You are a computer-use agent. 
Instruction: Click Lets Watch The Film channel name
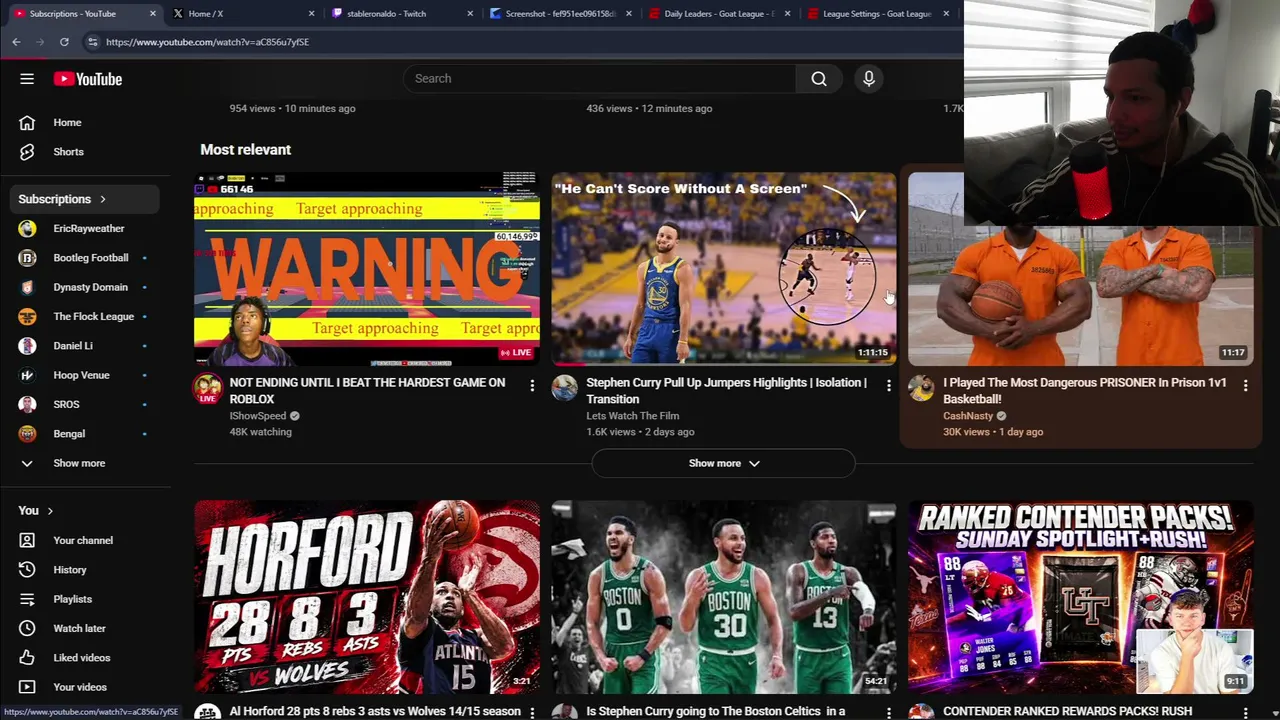tap(632, 416)
